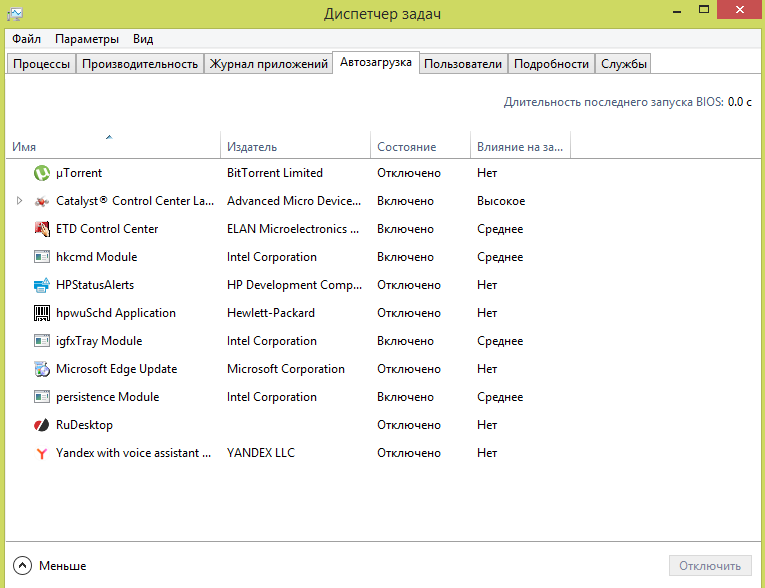Switch to the Журнал приложений tab
The image size is (765, 588).
pos(268,64)
